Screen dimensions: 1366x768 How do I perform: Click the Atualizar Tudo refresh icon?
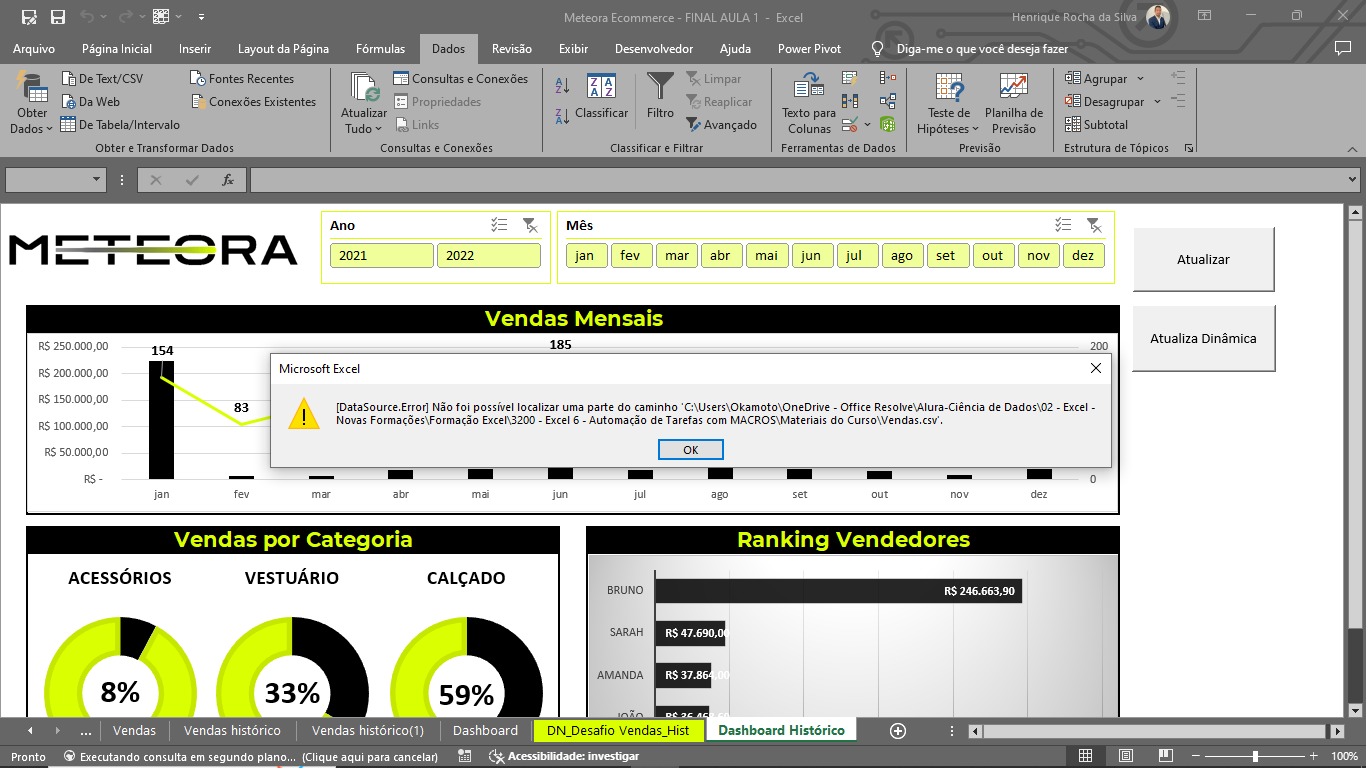(364, 87)
